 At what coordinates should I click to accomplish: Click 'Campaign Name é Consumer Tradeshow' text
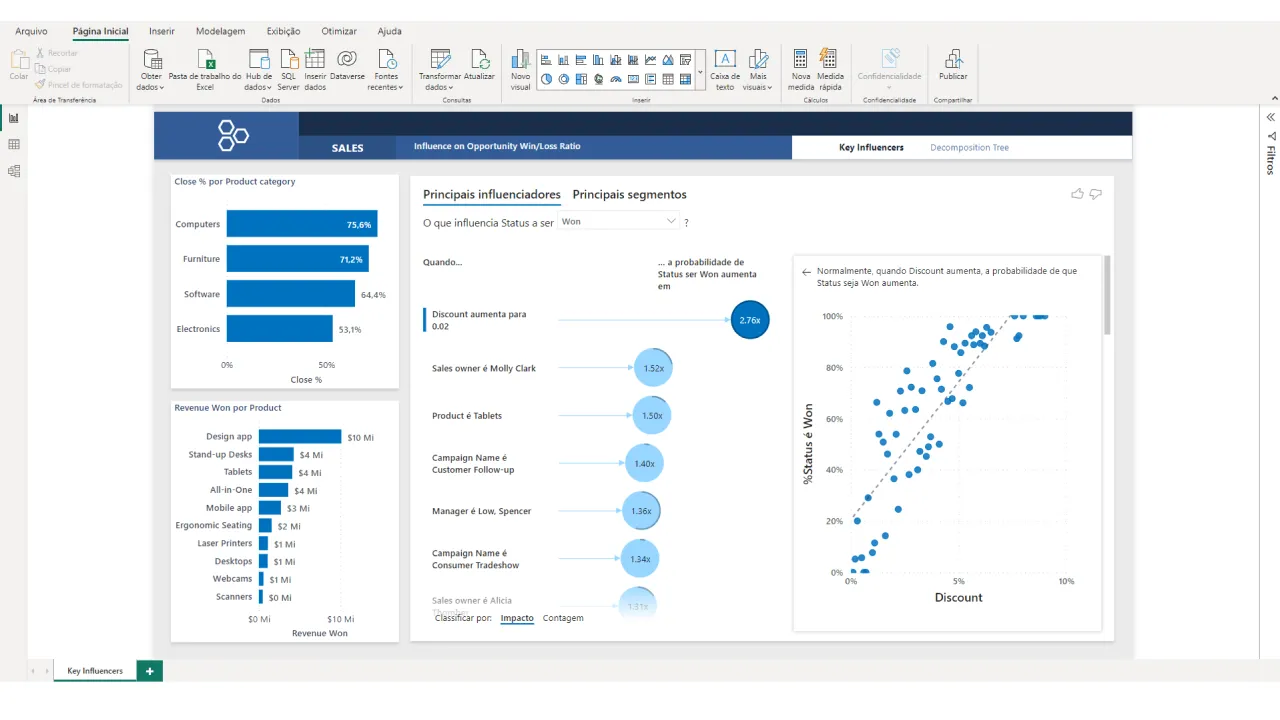click(476, 559)
